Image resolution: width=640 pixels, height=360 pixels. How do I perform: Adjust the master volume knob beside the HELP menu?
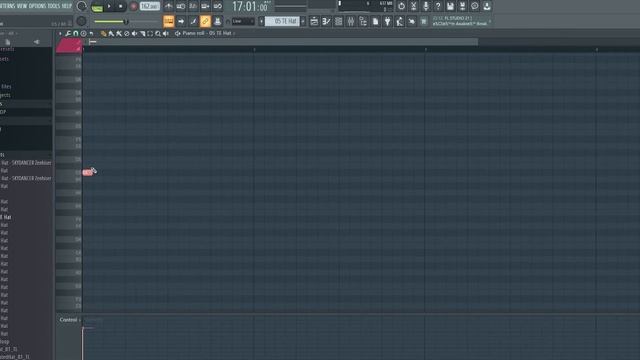coord(82,6)
